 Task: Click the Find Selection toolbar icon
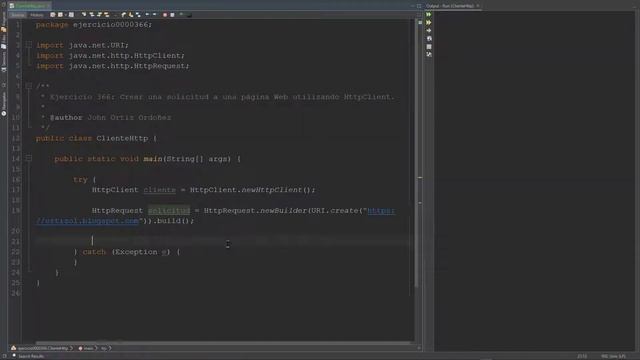84,15
